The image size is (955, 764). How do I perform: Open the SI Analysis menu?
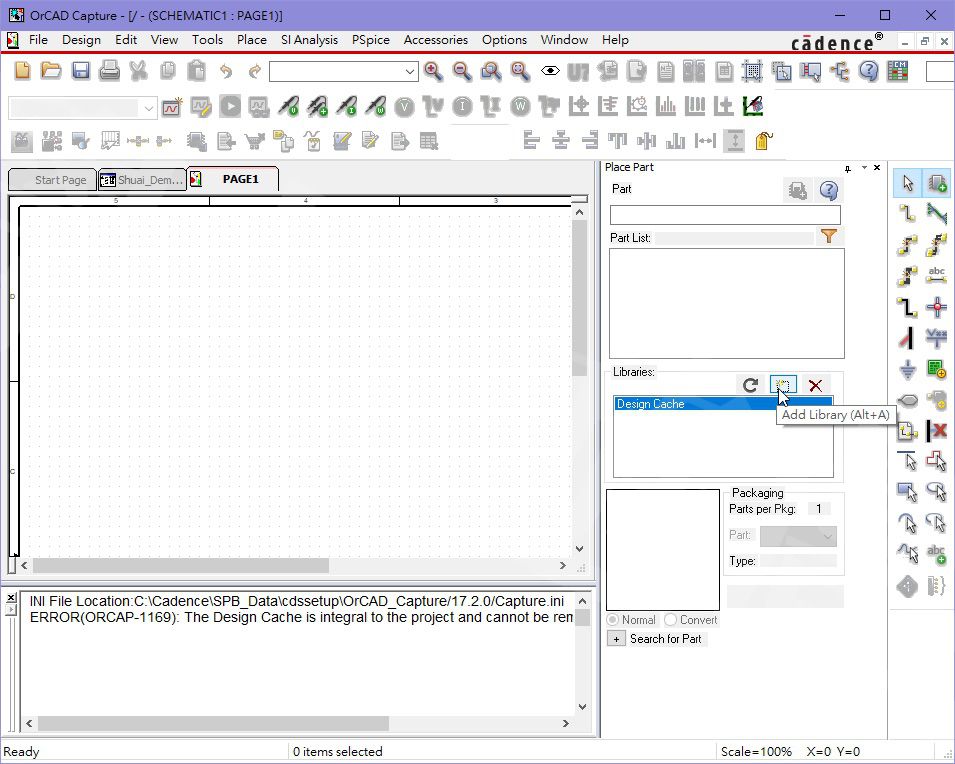click(309, 40)
